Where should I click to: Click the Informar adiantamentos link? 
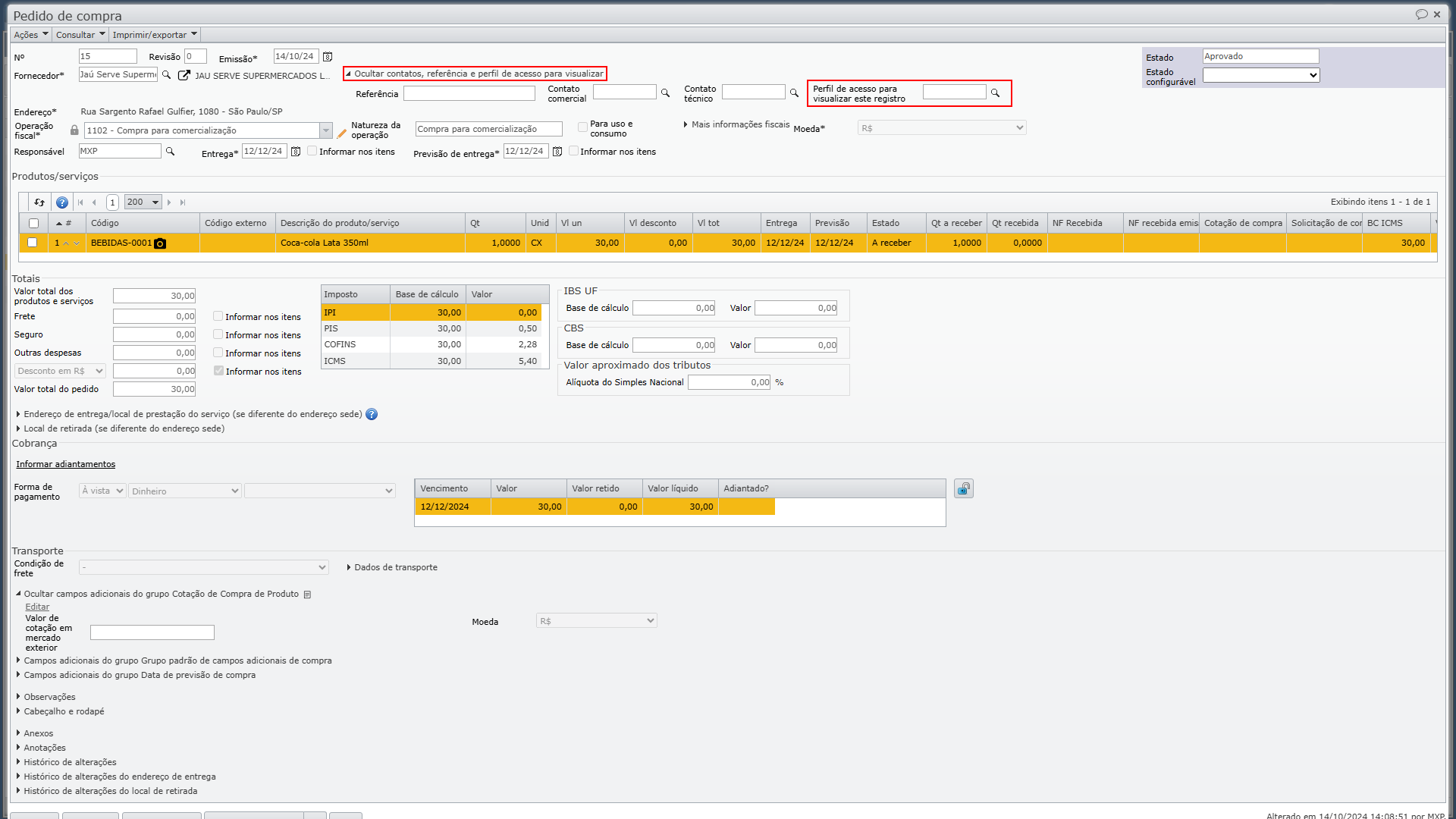point(66,464)
